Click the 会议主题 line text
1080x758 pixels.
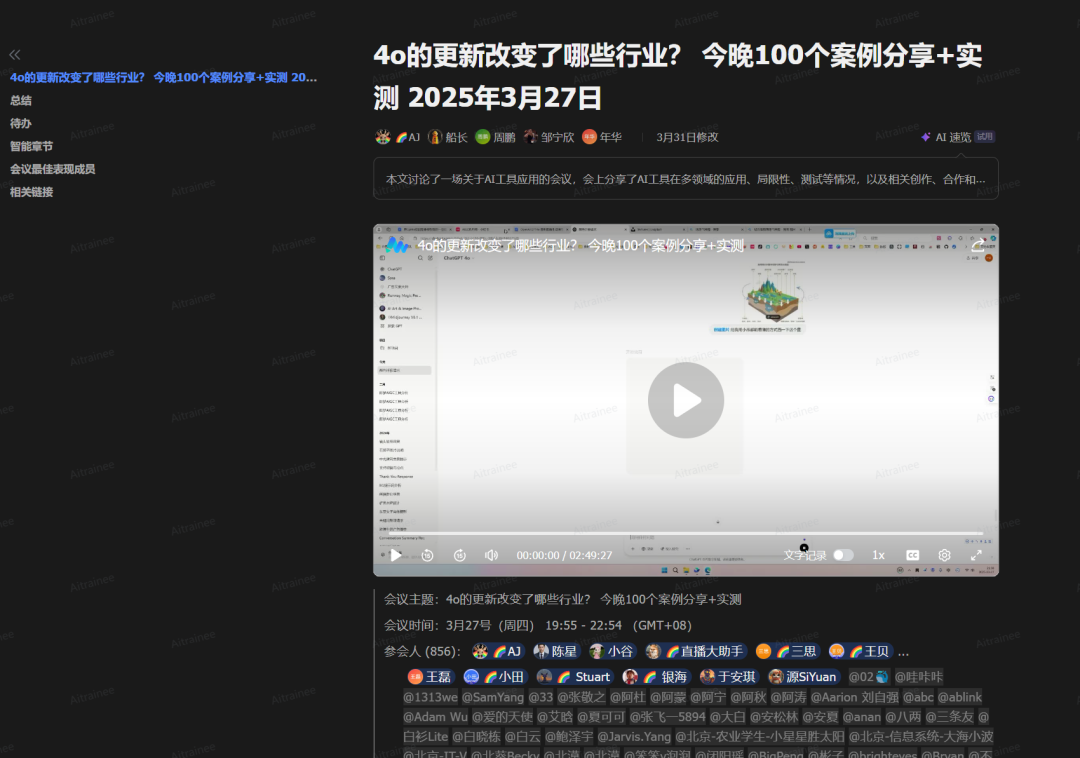tap(563, 599)
